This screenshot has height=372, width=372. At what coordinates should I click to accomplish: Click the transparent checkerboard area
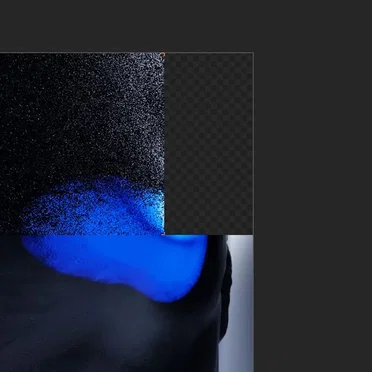point(209,144)
